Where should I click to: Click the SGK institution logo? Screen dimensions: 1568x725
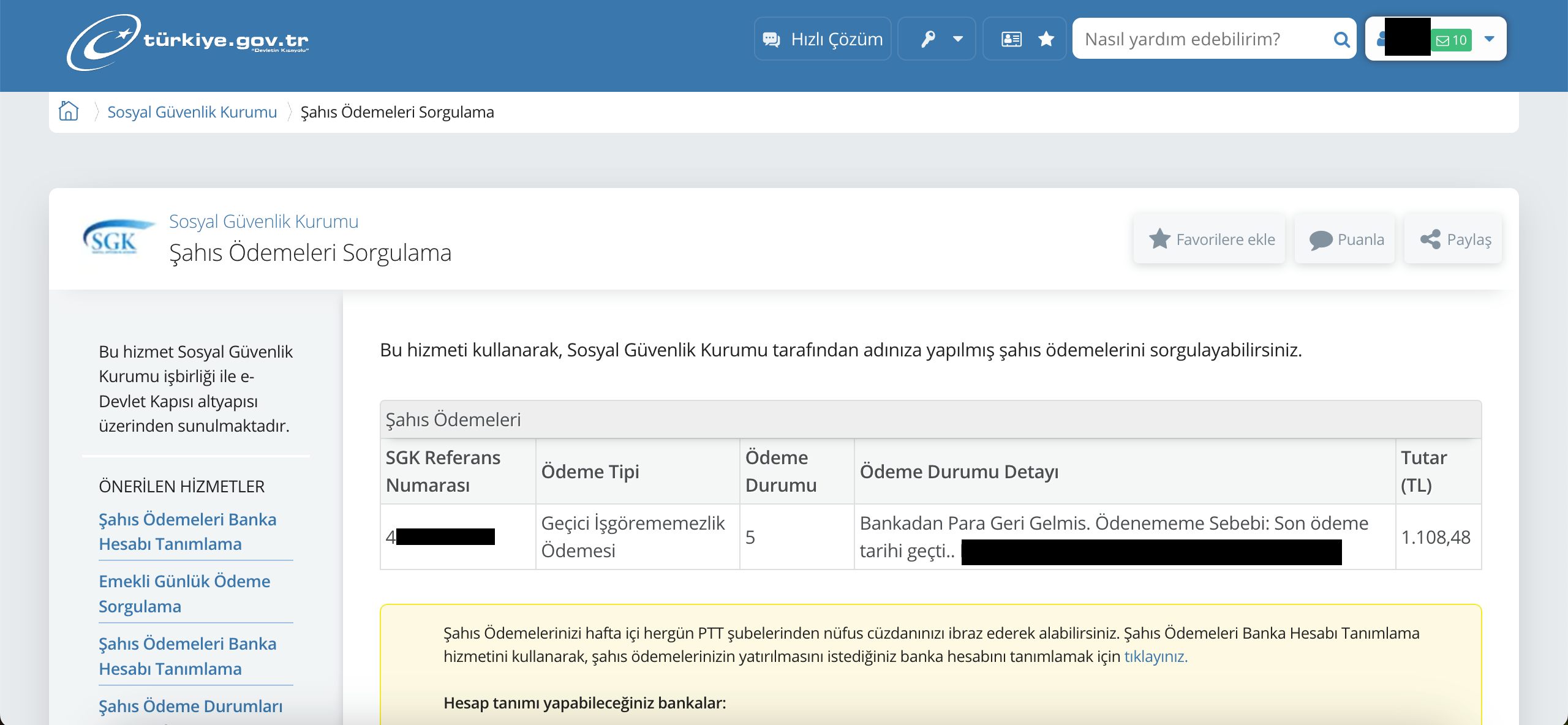tap(116, 239)
